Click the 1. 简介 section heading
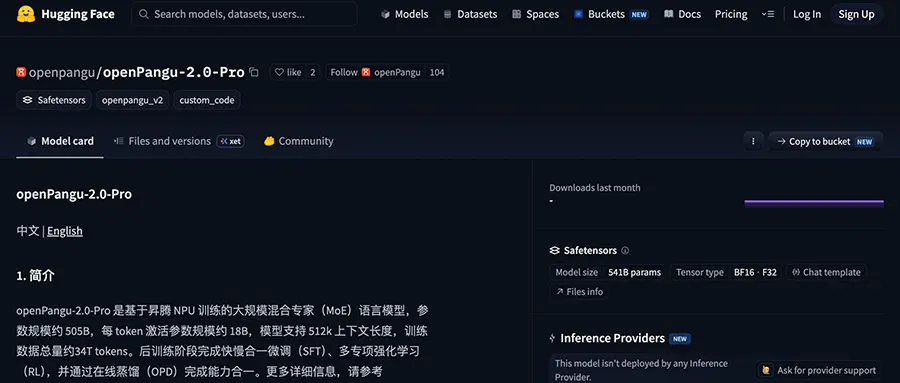The height and width of the screenshot is (383, 900). point(36,276)
